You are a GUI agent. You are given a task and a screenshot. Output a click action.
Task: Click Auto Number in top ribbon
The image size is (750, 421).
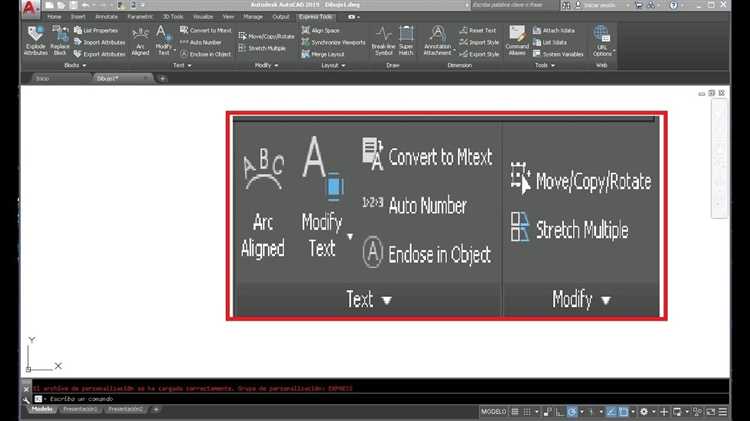[x=201, y=42]
